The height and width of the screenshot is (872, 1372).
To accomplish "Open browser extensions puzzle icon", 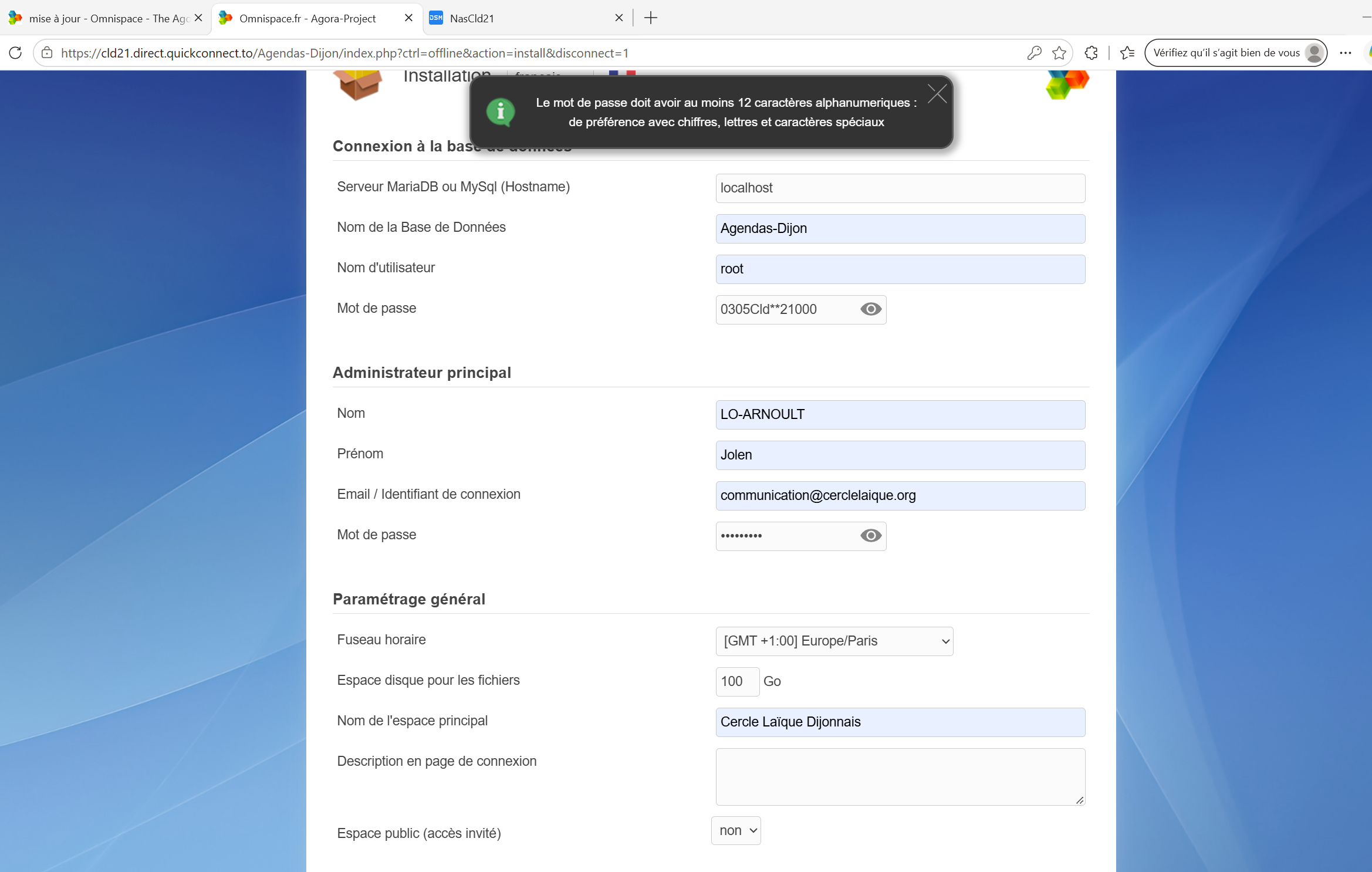I will tap(1091, 53).
